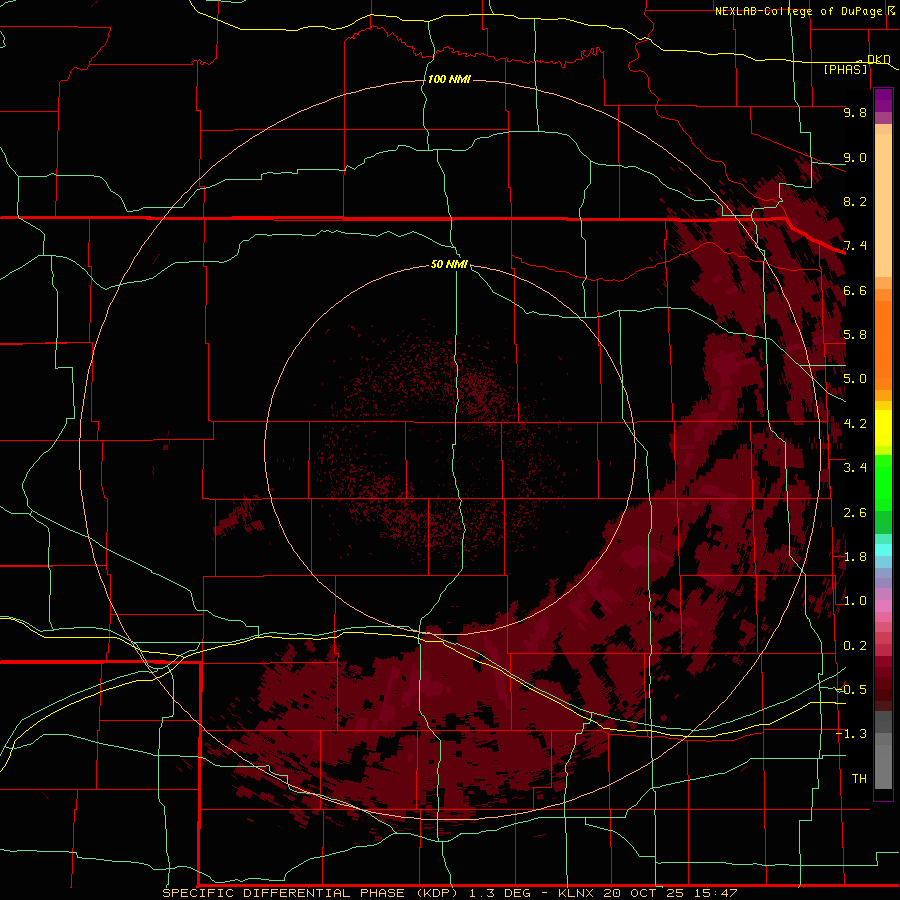The height and width of the screenshot is (900, 900).
Task: Click the "-0.5" color scale value
Action: [x=852, y=690]
